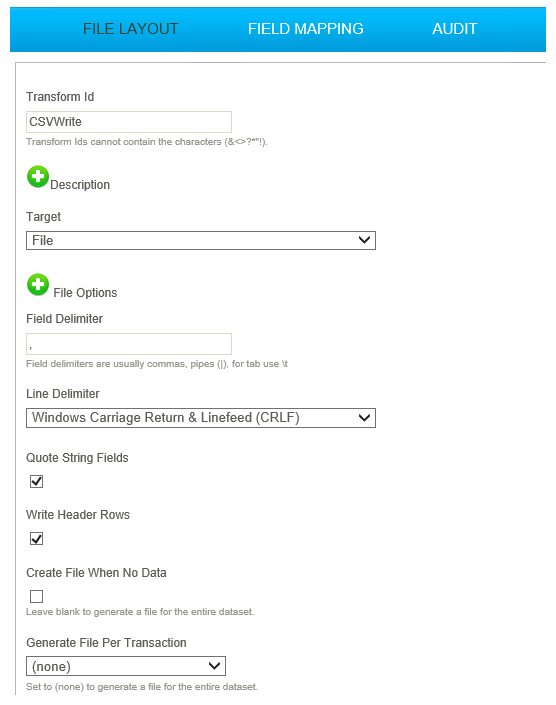The image size is (556, 705).
Task: Click the File Options label text
Action: (85, 293)
